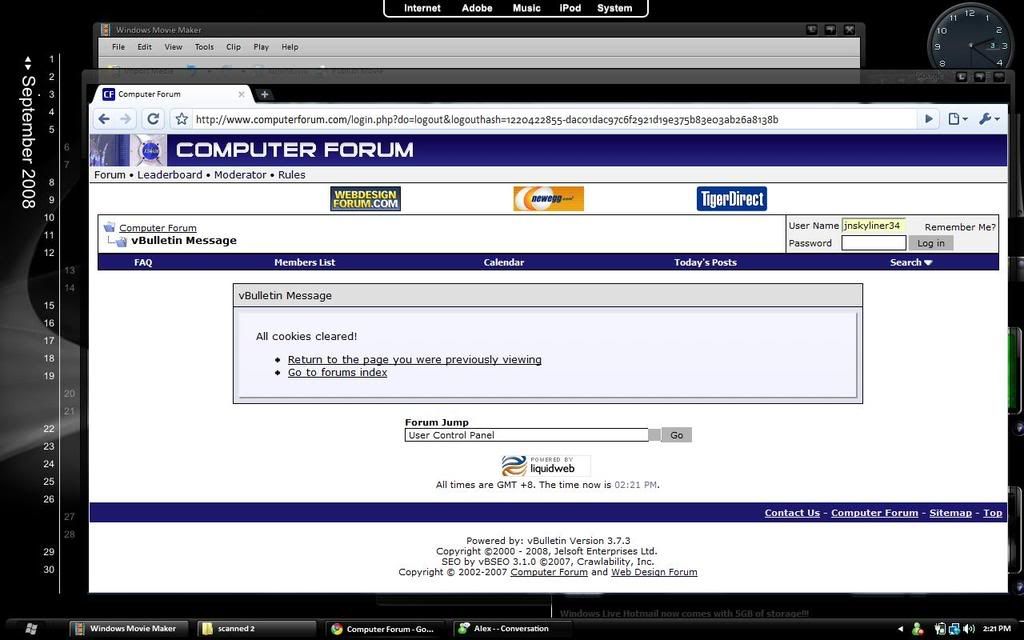Open Help menu in Windows Movie Maker
Viewport: 1024px width, 640px height.
coord(289,47)
